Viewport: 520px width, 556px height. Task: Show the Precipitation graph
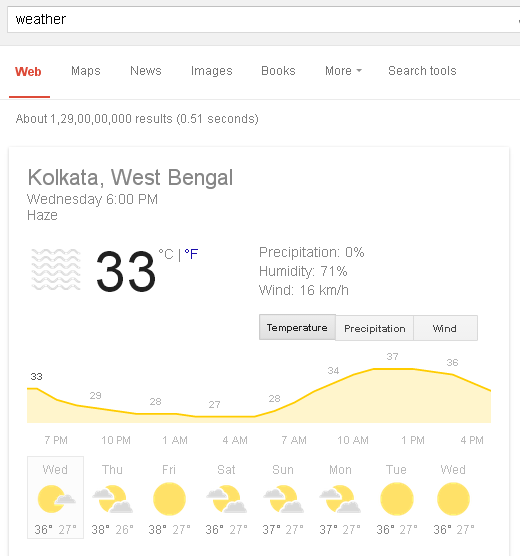[375, 328]
